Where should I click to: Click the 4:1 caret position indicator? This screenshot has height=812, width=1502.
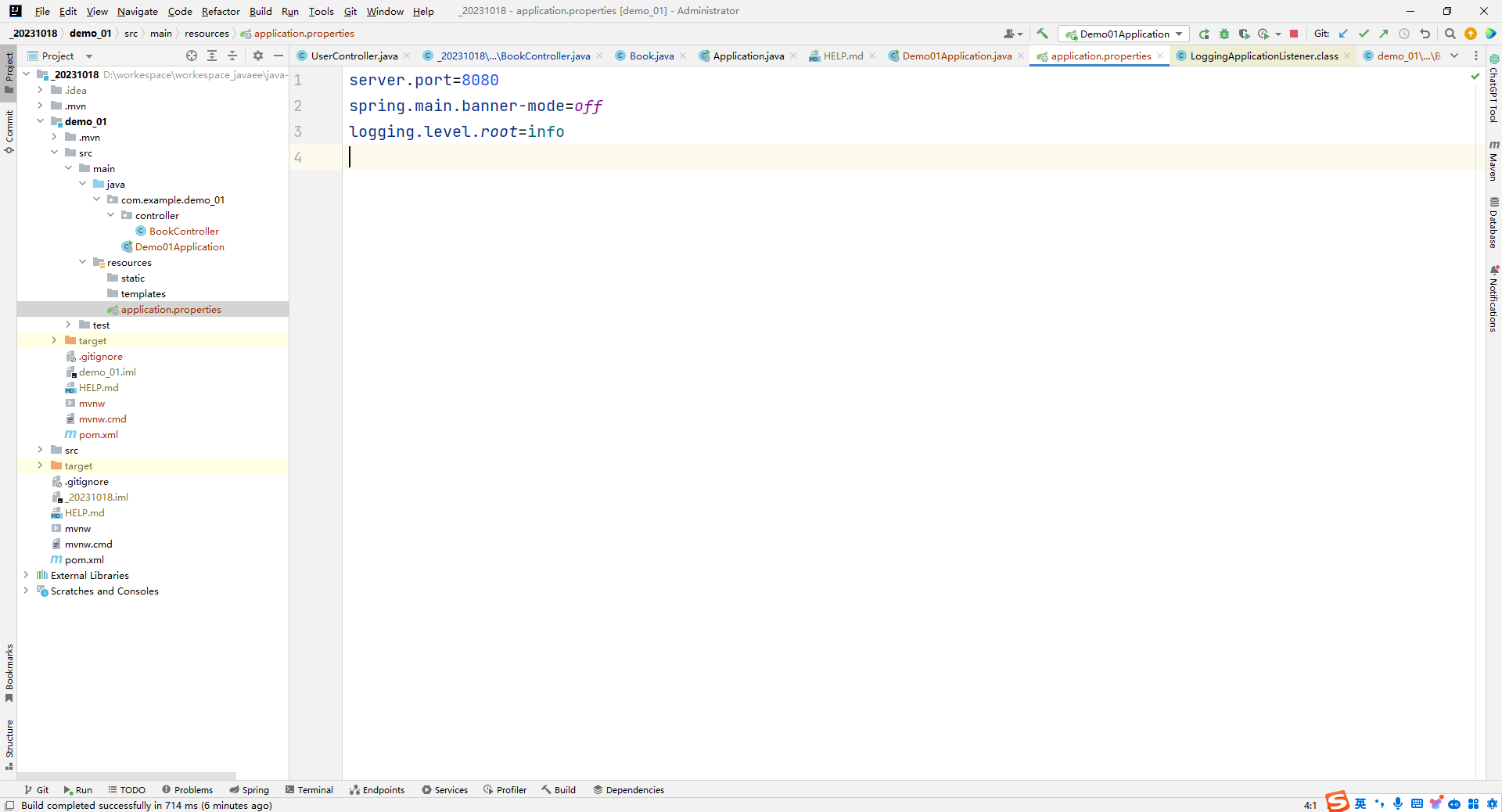(1310, 805)
